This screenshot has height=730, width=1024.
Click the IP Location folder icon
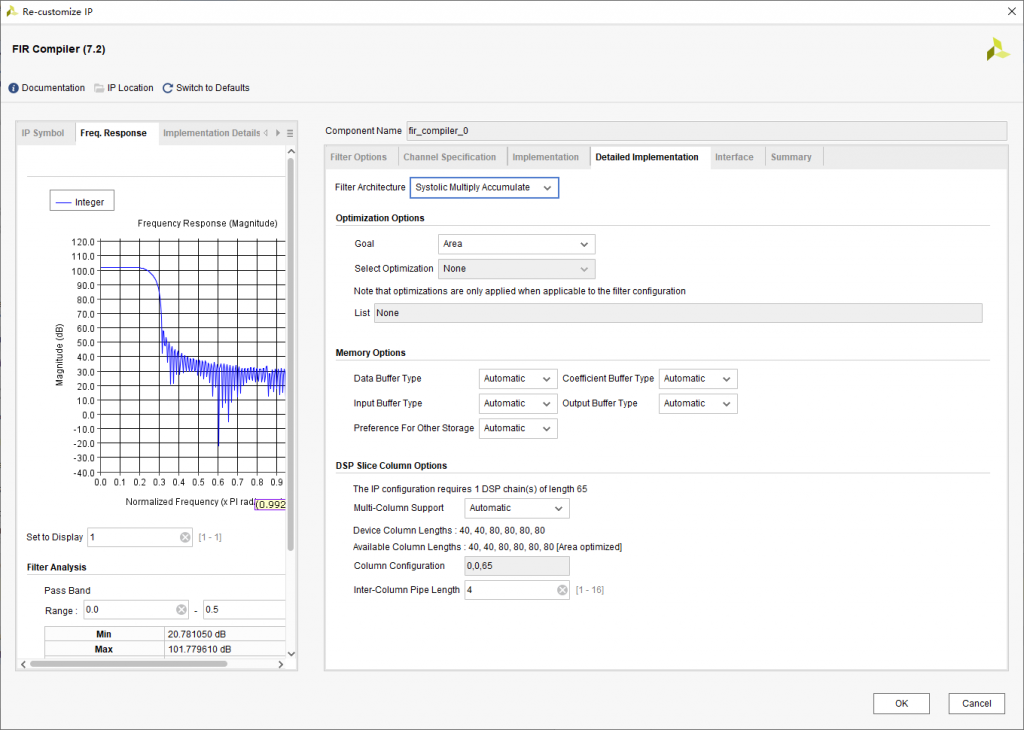99,88
